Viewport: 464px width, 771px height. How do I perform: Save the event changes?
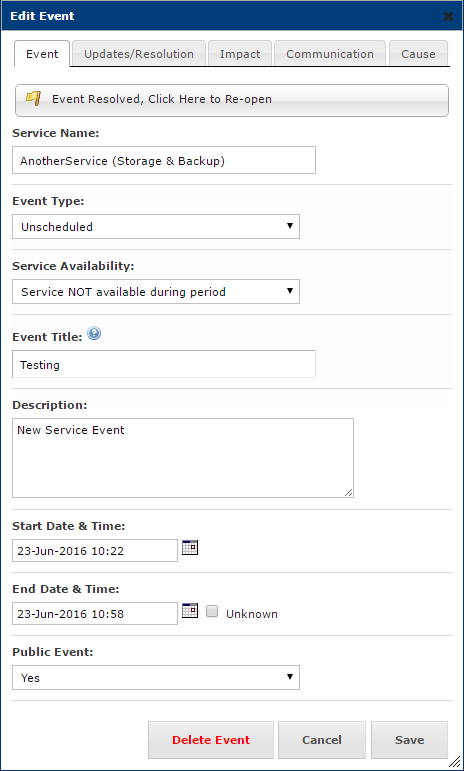[409, 740]
